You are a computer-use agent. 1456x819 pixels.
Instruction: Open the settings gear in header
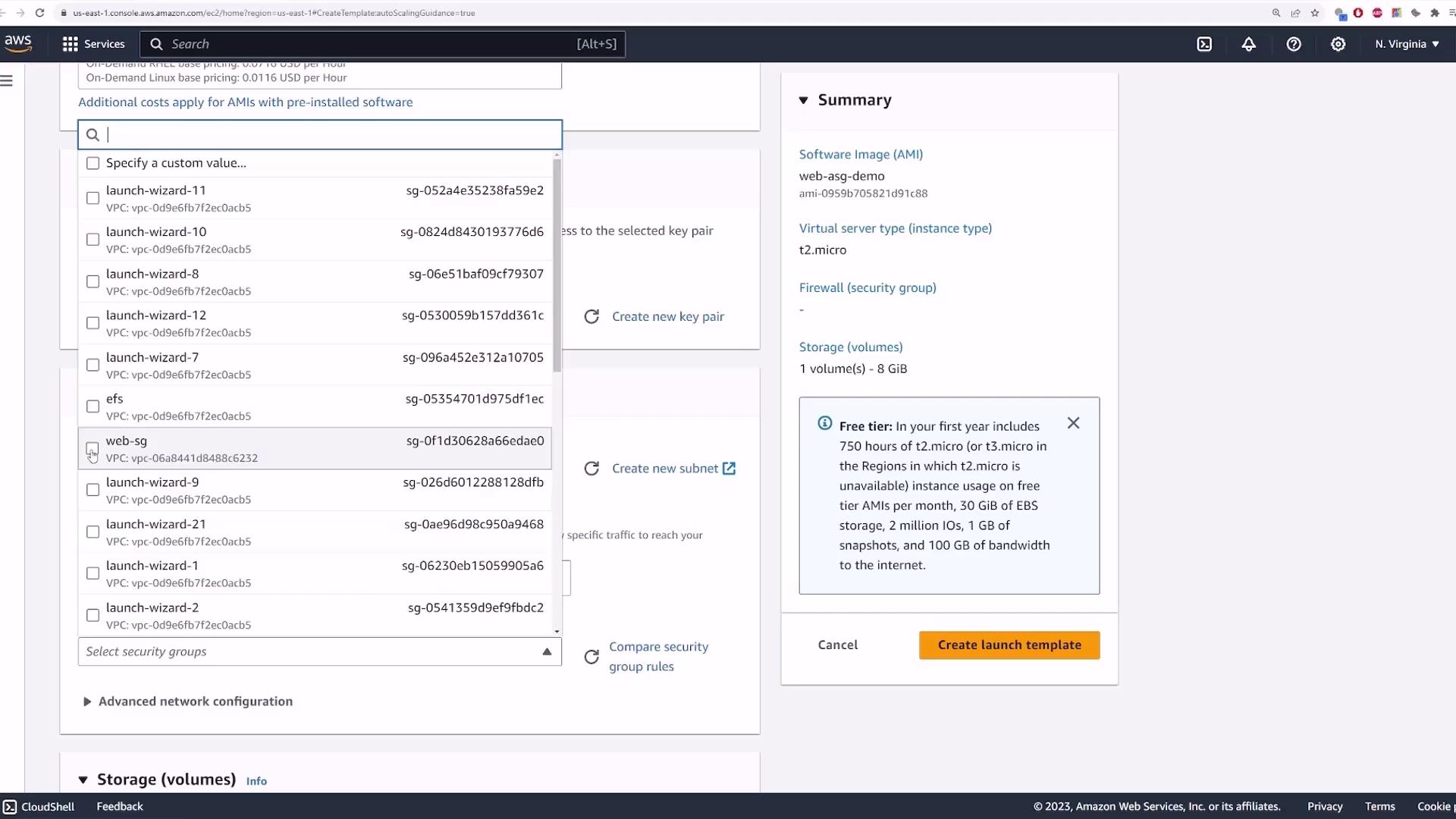click(x=1338, y=44)
